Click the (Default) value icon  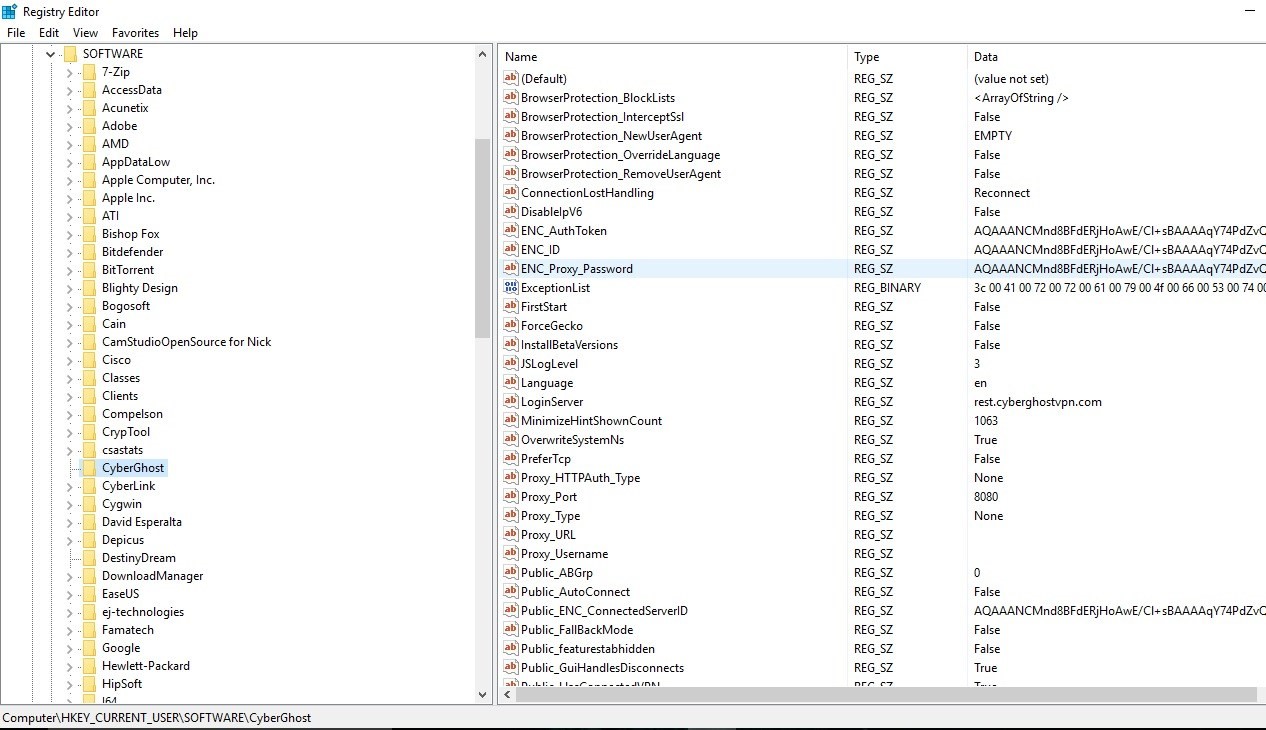tap(511, 79)
